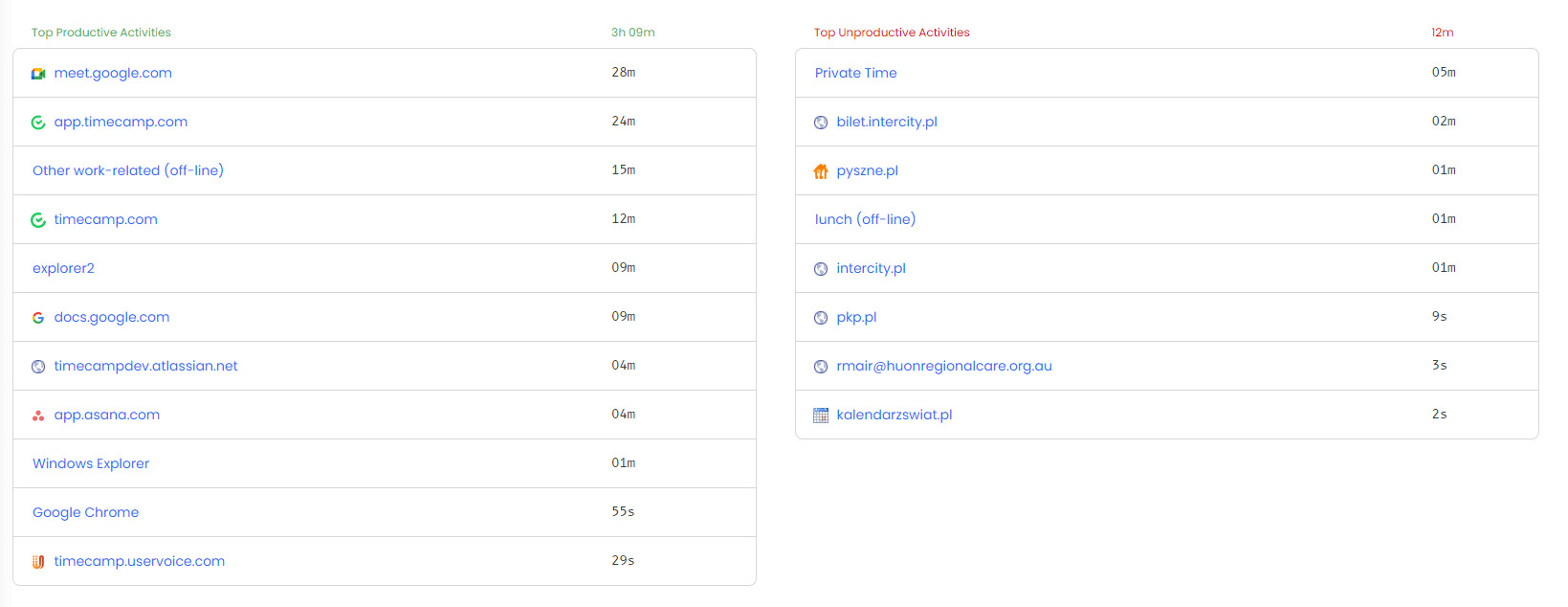The image size is (1568, 607).
Task: Select Other work-related (off-line) entry
Action: 128,170
